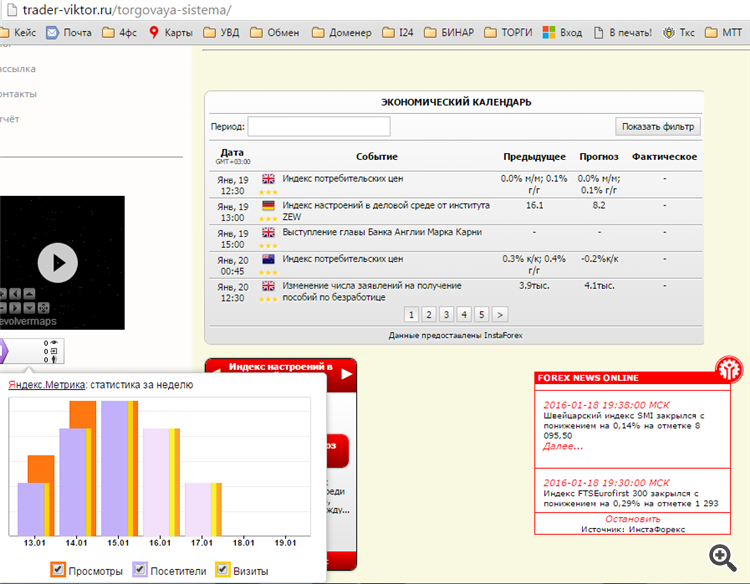Go to calendar page 4
This screenshot has width=750, height=584.
click(464, 315)
